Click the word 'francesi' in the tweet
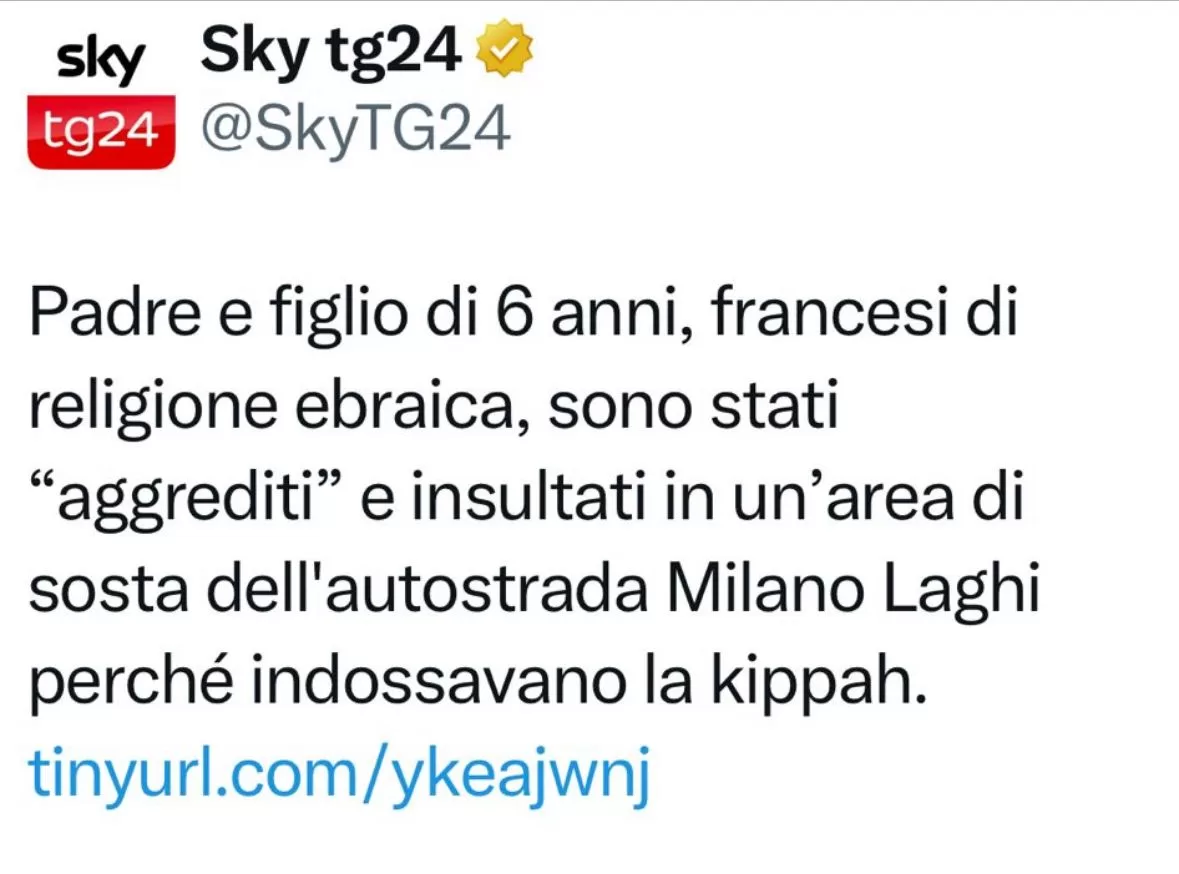Image resolution: width=1179 pixels, height=874 pixels. coord(829,310)
